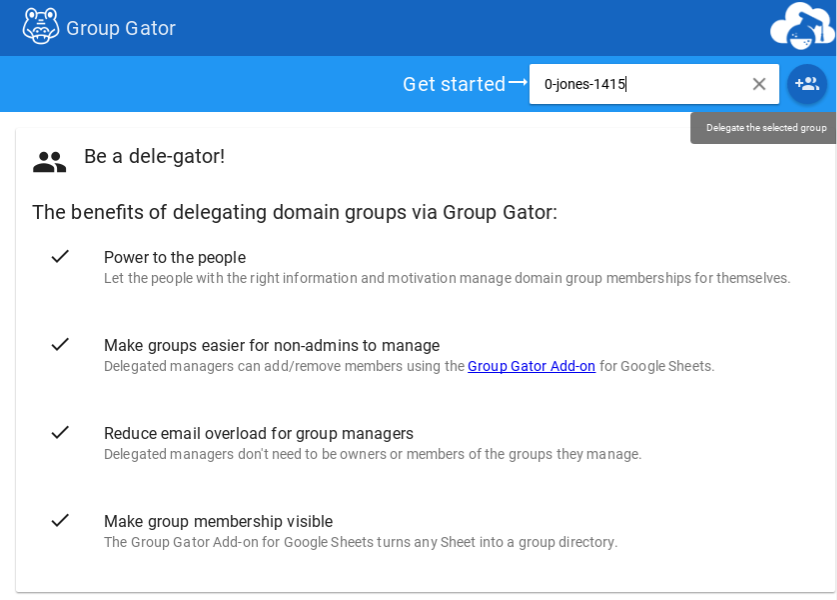This screenshot has height=600, width=837.
Task: Click the people icon beside Be a dele-gator
Action: click(49, 162)
